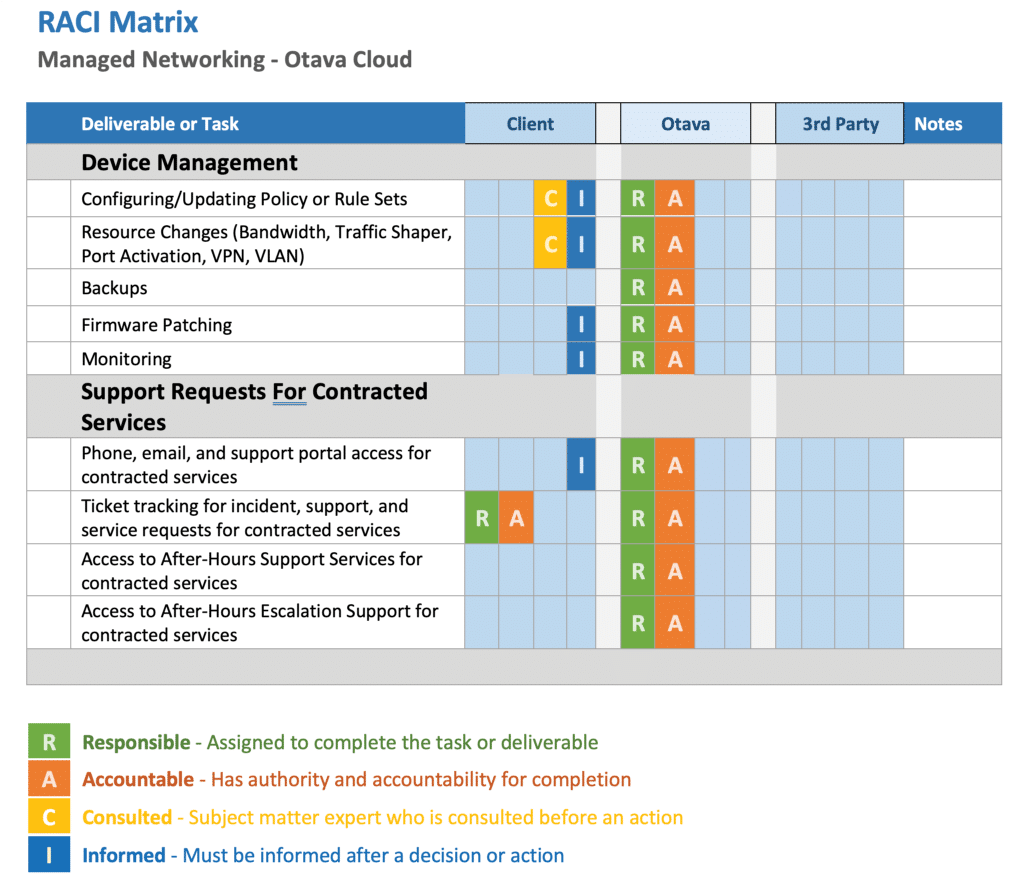Image resolution: width=1029 pixels, height=885 pixels.
Task: Click Otava R cell in After-Hours Support Services row
Action: pos(637,570)
